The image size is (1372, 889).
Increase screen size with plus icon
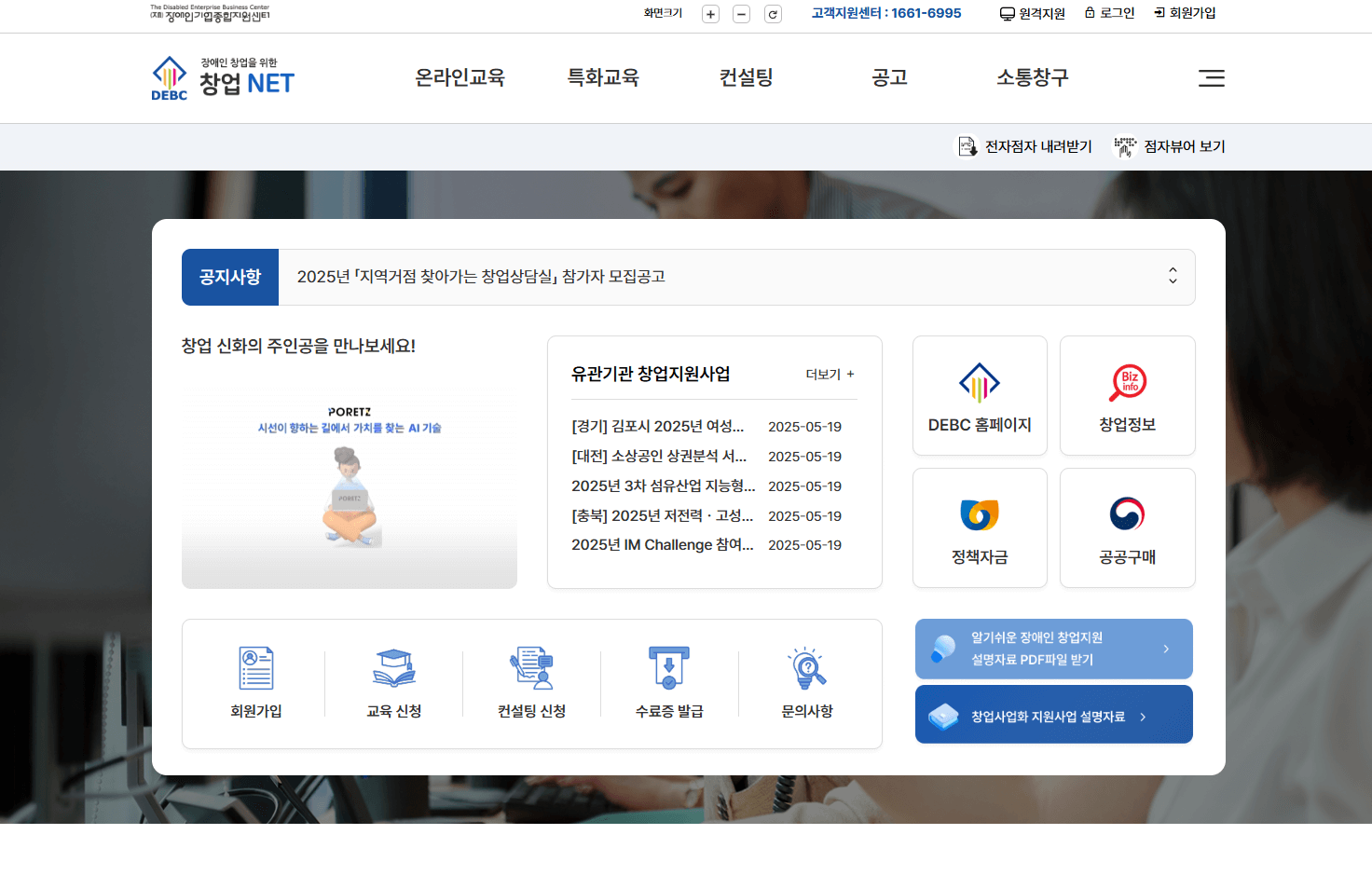(x=710, y=14)
